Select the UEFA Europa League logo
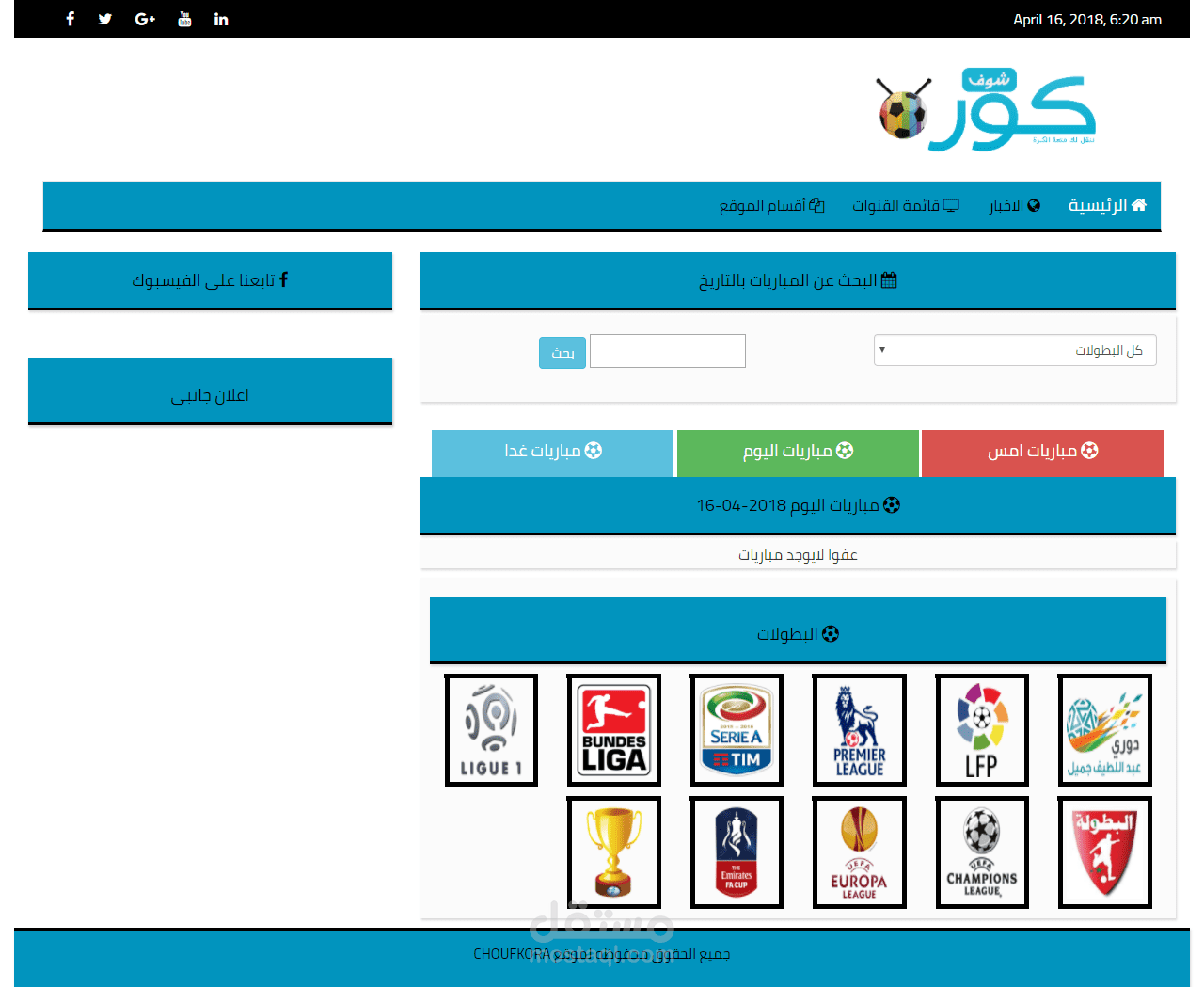This screenshot has height=987, width=1204. (x=860, y=852)
